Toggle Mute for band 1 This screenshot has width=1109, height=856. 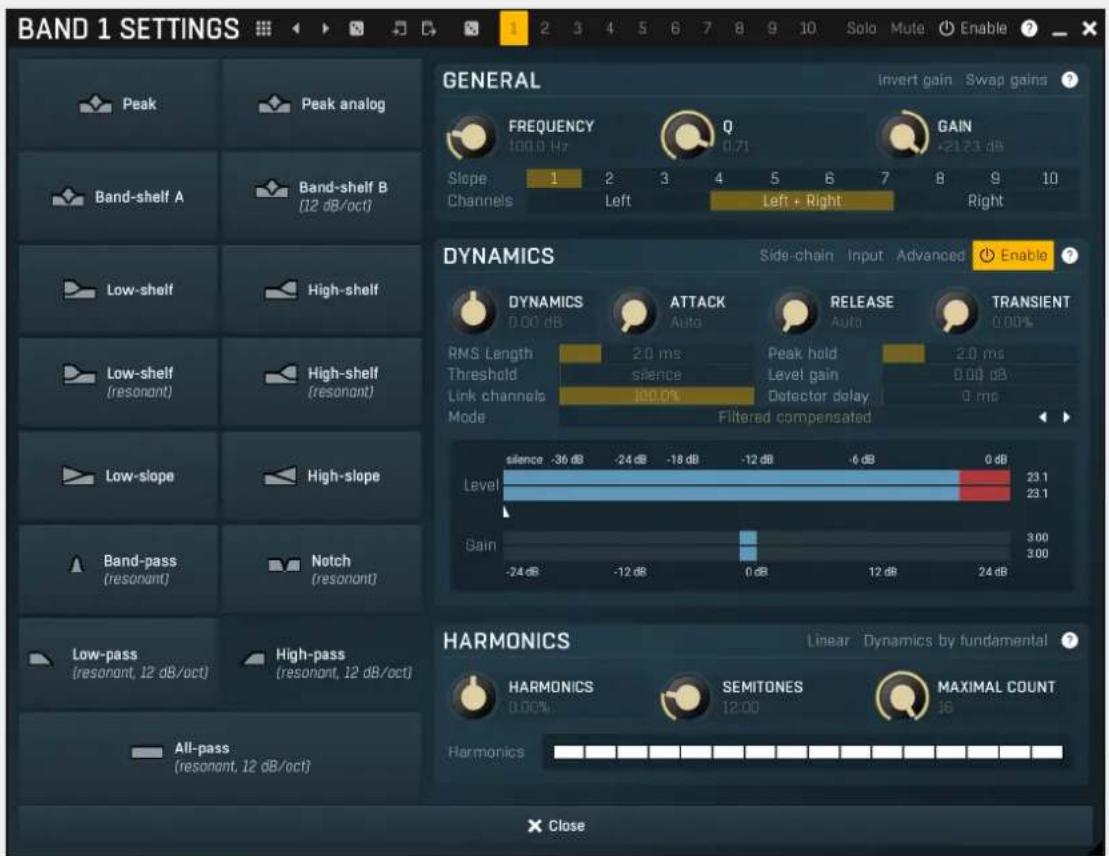(907, 28)
